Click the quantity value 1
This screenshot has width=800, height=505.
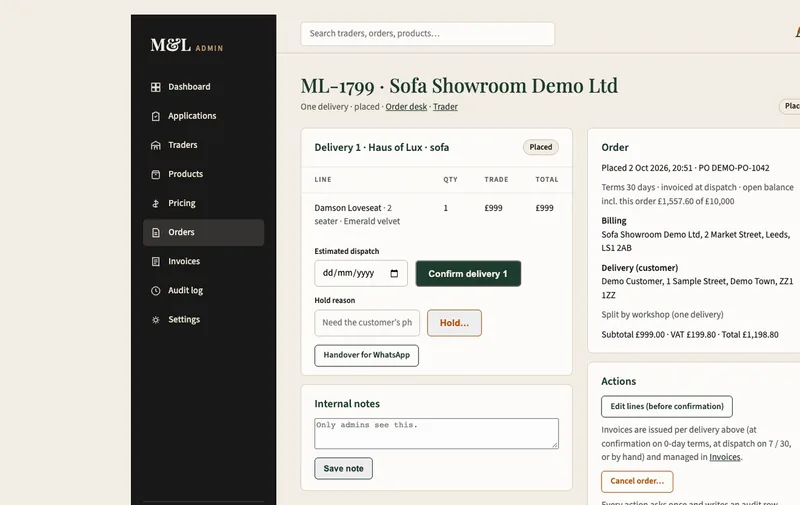[x=445, y=208]
